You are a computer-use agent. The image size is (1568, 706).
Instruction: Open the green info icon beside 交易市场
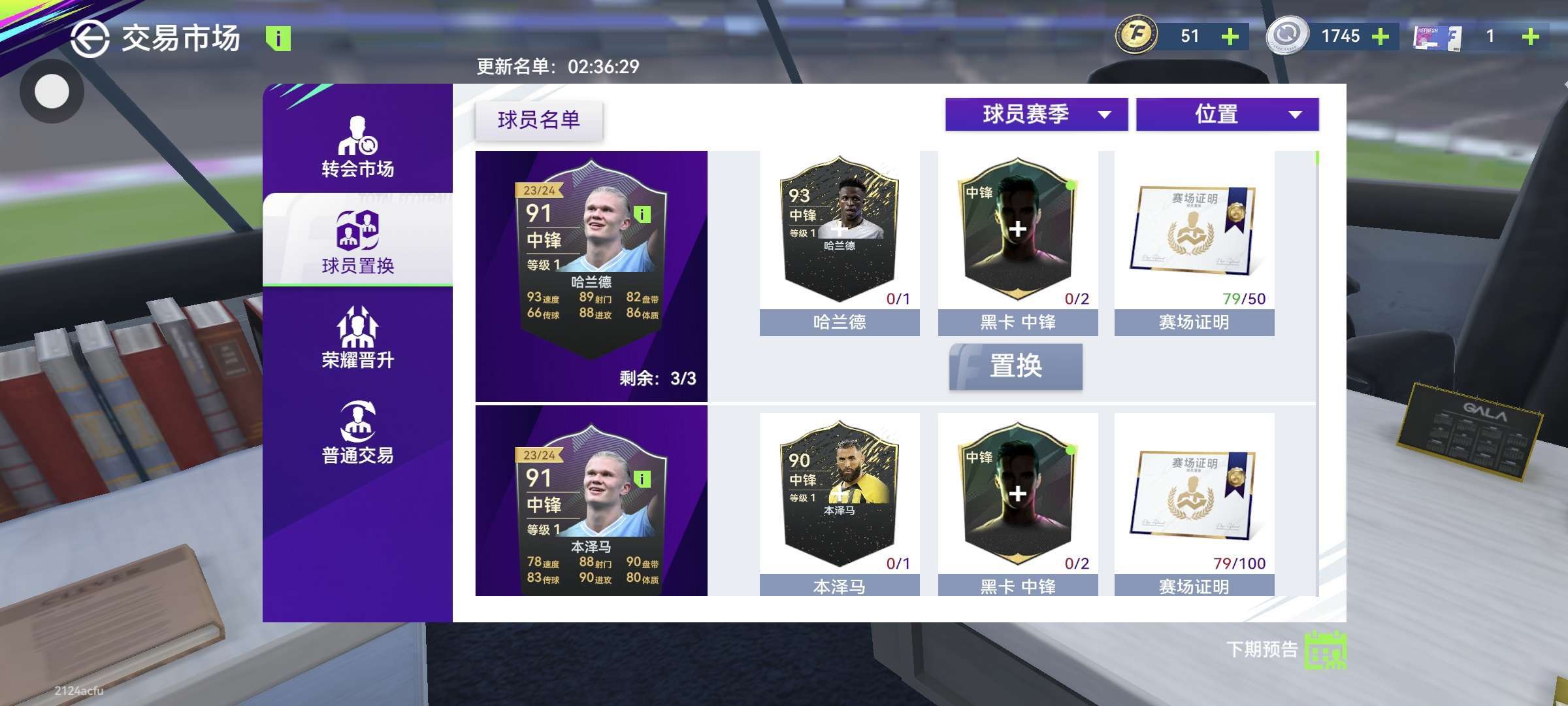[x=278, y=39]
